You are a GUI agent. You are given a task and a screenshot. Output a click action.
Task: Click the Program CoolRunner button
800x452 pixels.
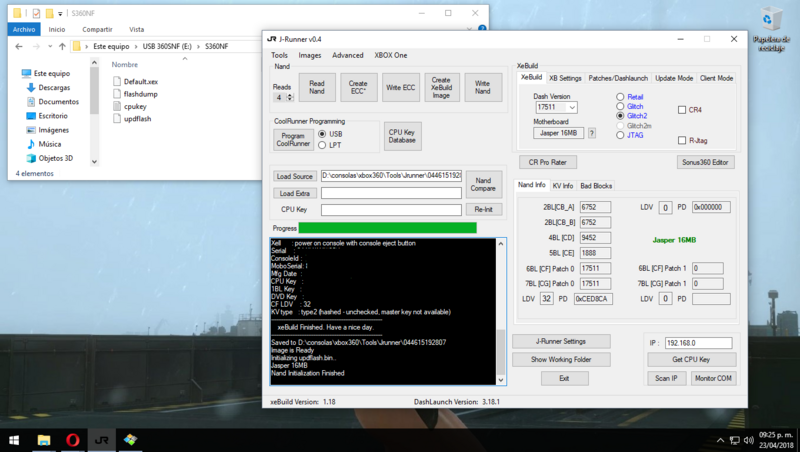293,140
